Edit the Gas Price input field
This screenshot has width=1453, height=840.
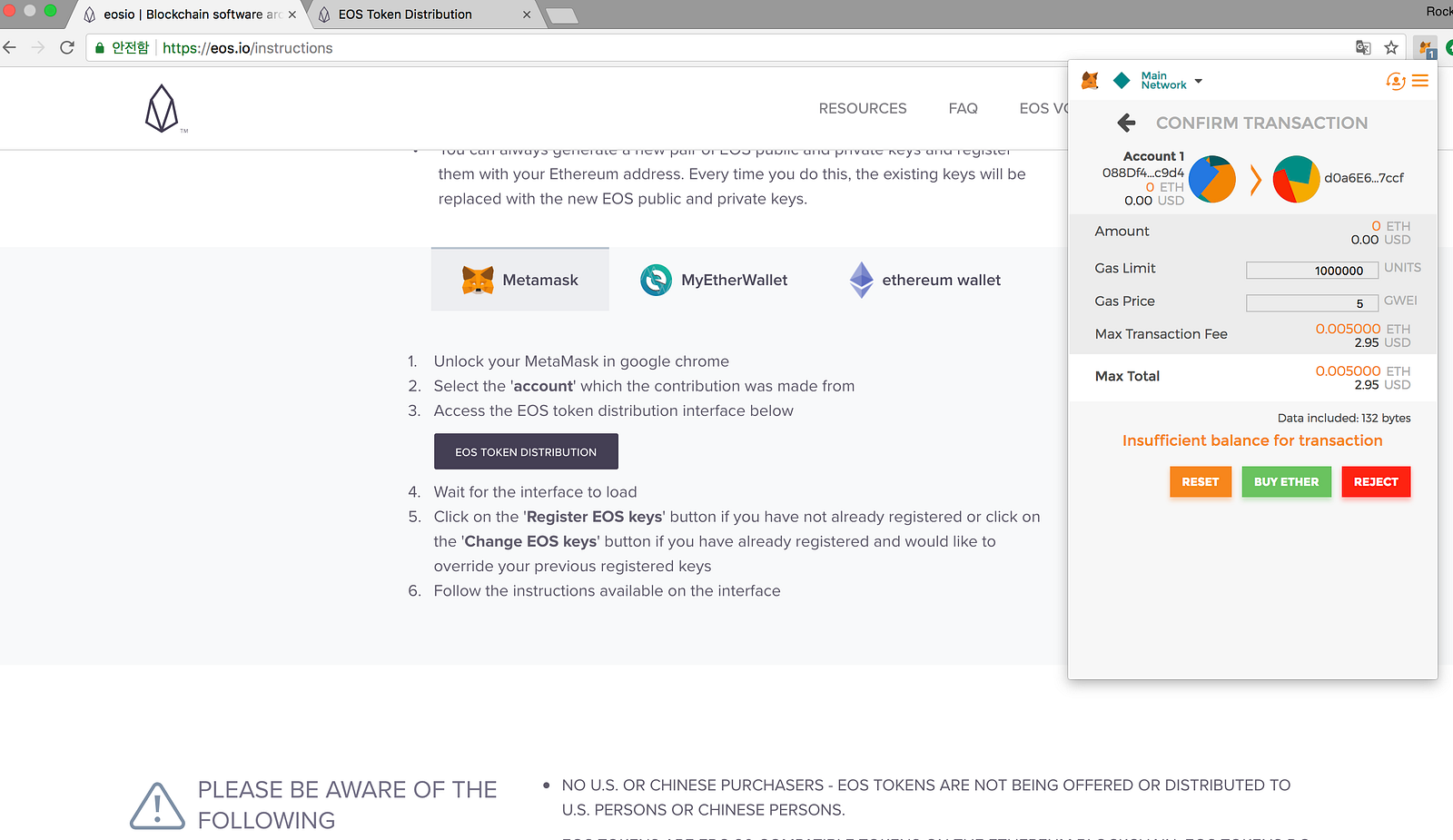pos(1312,303)
